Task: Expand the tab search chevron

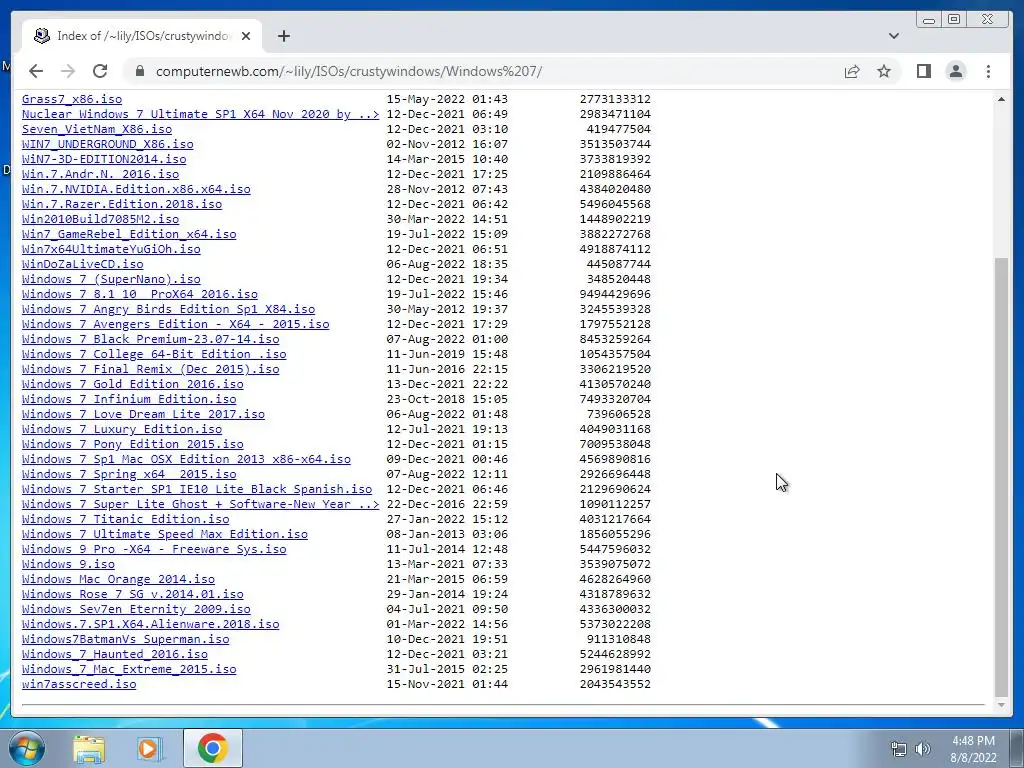Action: click(893, 36)
